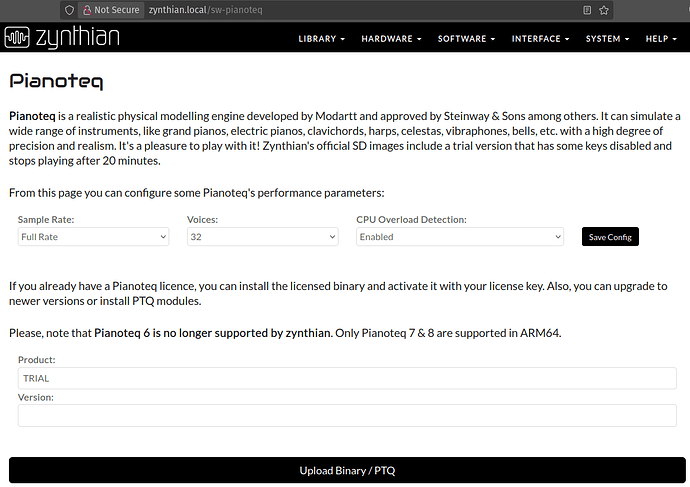690x487 pixels.
Task: Click the 'Product:' label
Action: coord(37,360)
